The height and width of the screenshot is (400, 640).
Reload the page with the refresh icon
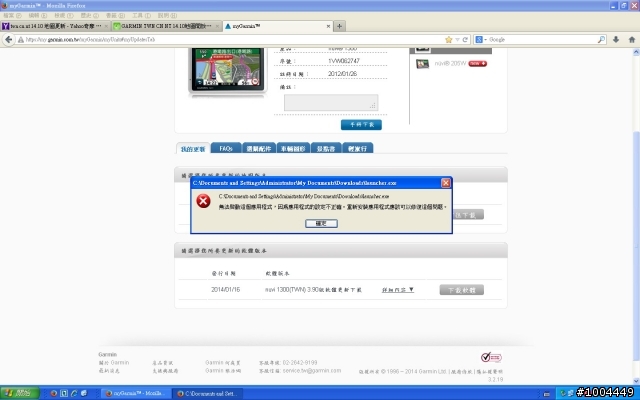click(x=465, y=40)
